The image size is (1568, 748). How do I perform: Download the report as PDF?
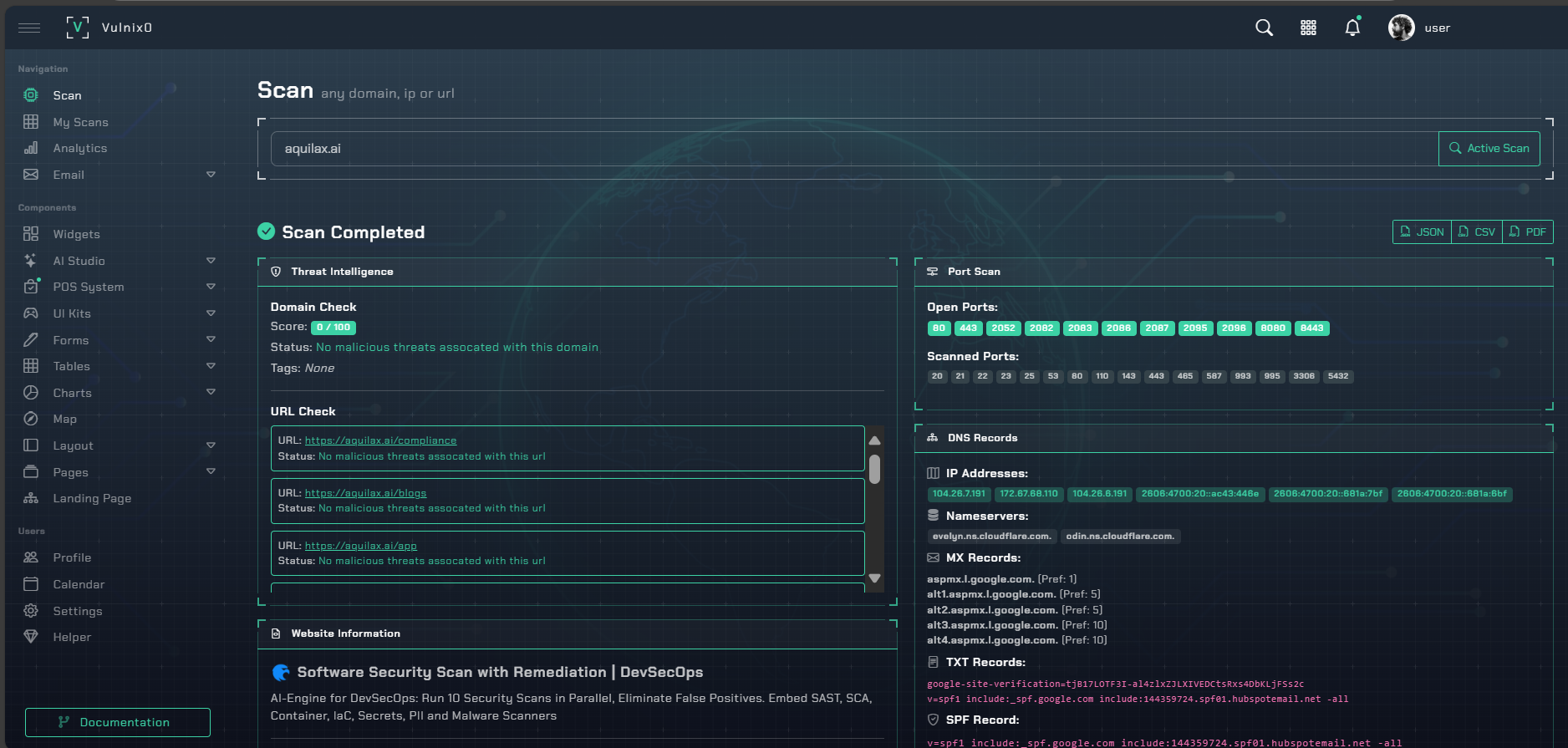pos(1527,232)
